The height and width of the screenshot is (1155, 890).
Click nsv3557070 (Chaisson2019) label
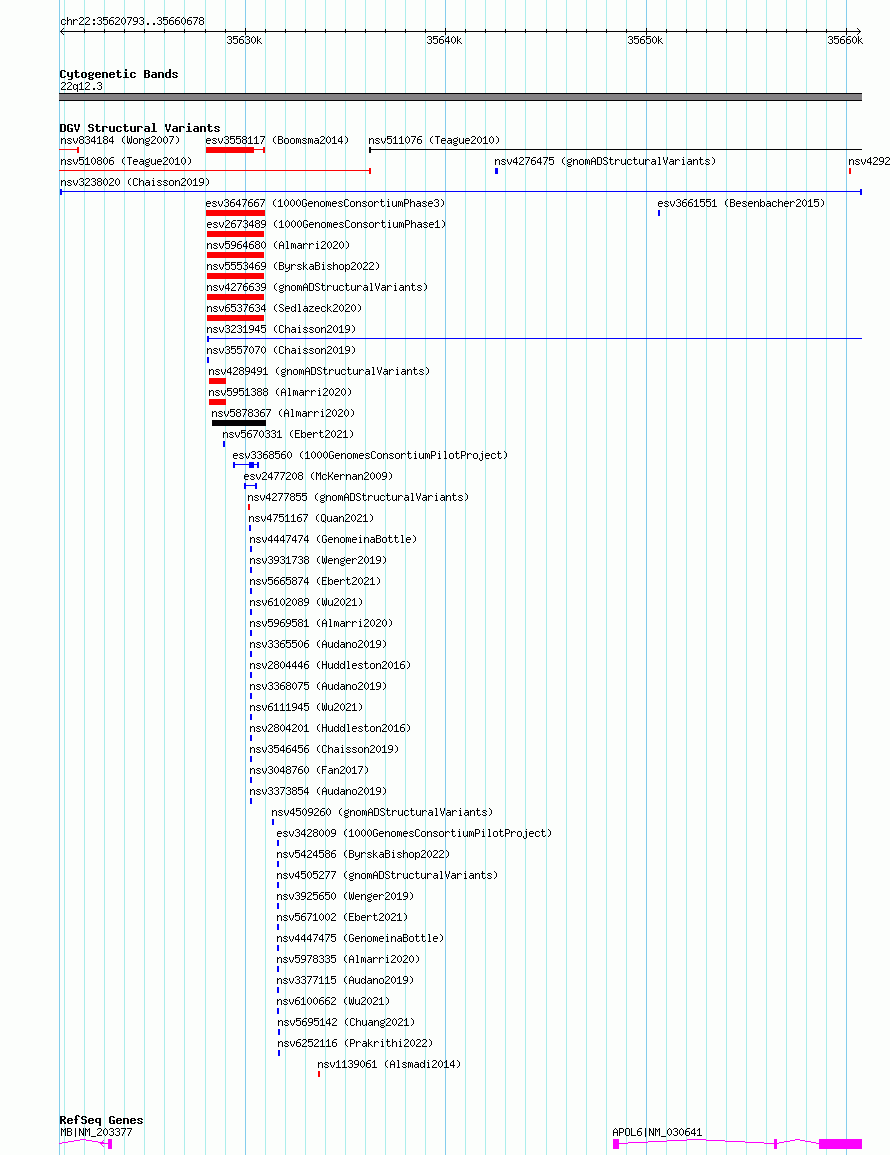point(281,350)
